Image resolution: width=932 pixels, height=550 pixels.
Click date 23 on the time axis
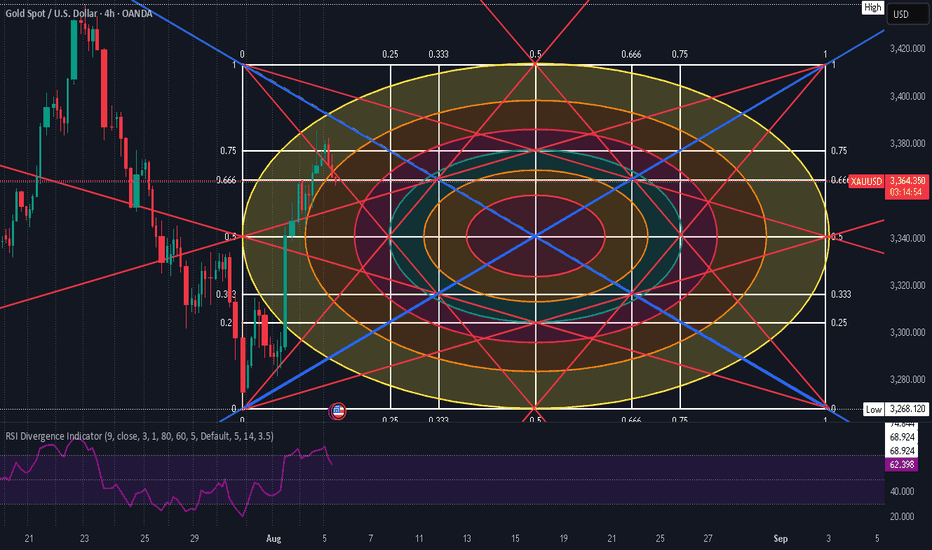click(84, 539)
